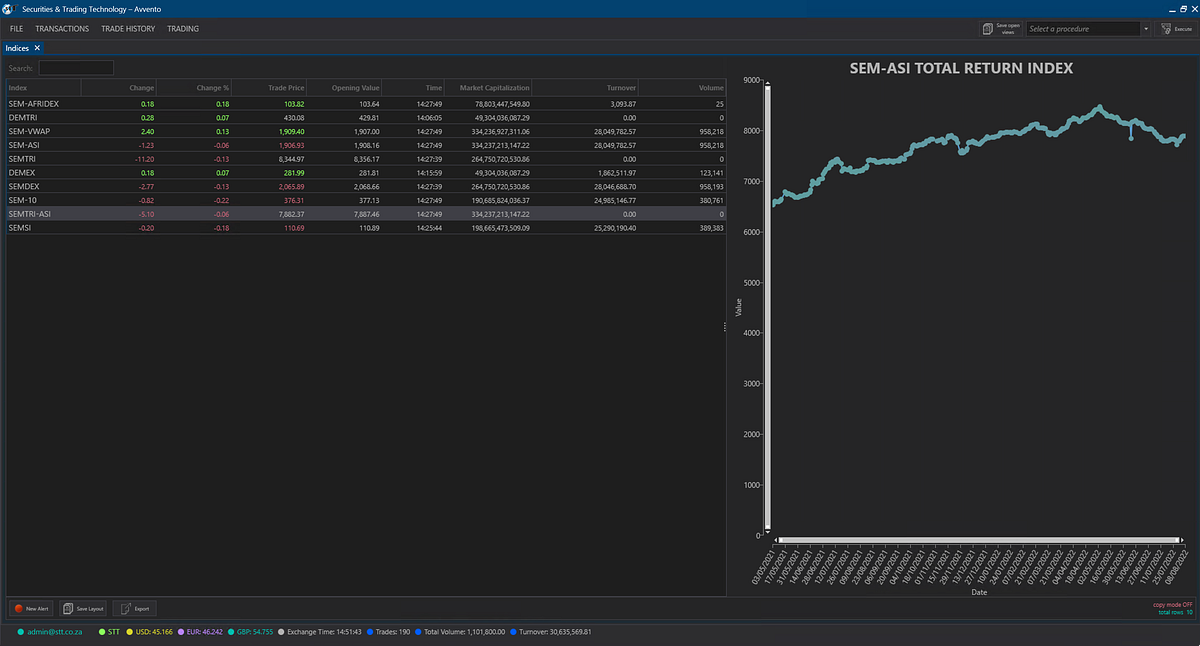Open the TRADE HISTORY menu
The width and height of the screenshot is (1200, 646).
tap(128, 29)
